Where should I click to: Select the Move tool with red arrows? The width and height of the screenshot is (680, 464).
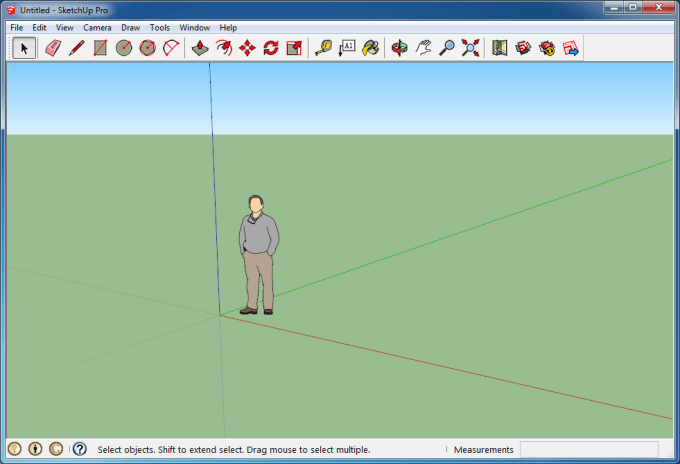point(247,48)
